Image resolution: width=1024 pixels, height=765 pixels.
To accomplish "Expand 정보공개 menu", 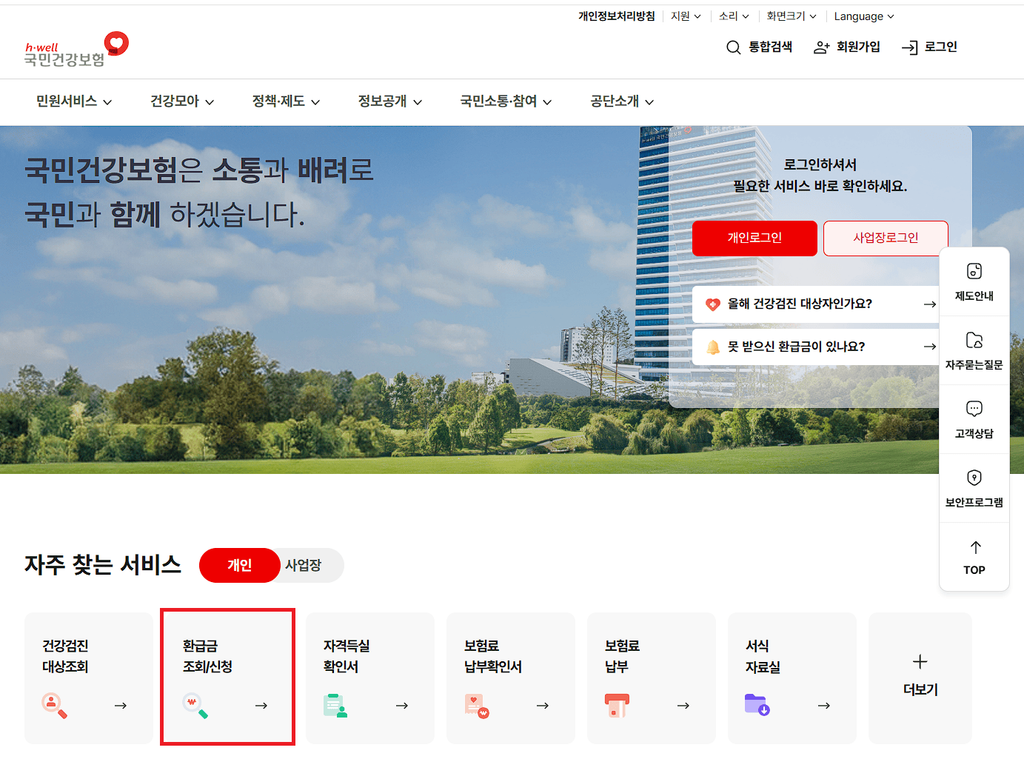I will [390, 101].
